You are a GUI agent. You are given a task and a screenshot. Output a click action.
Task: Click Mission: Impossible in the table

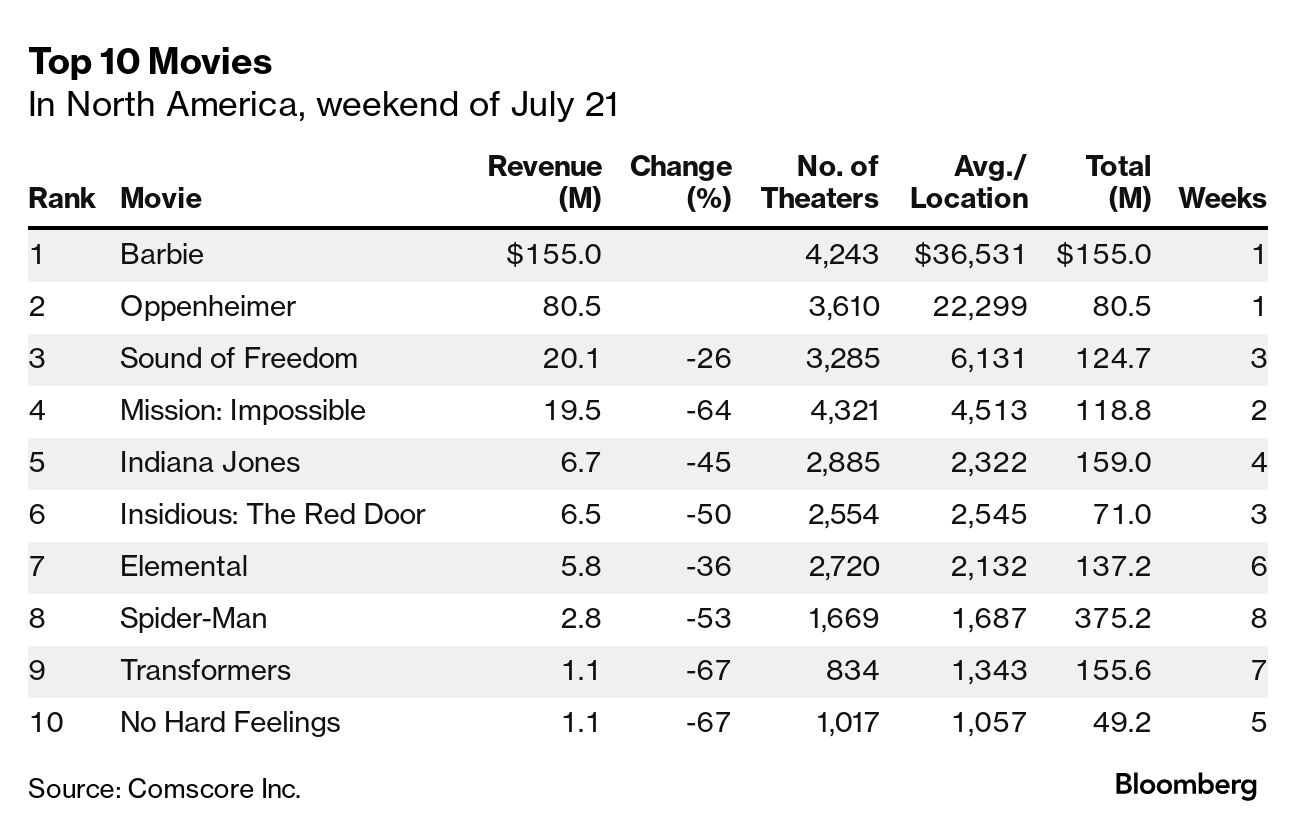click(x=242, y=410)
